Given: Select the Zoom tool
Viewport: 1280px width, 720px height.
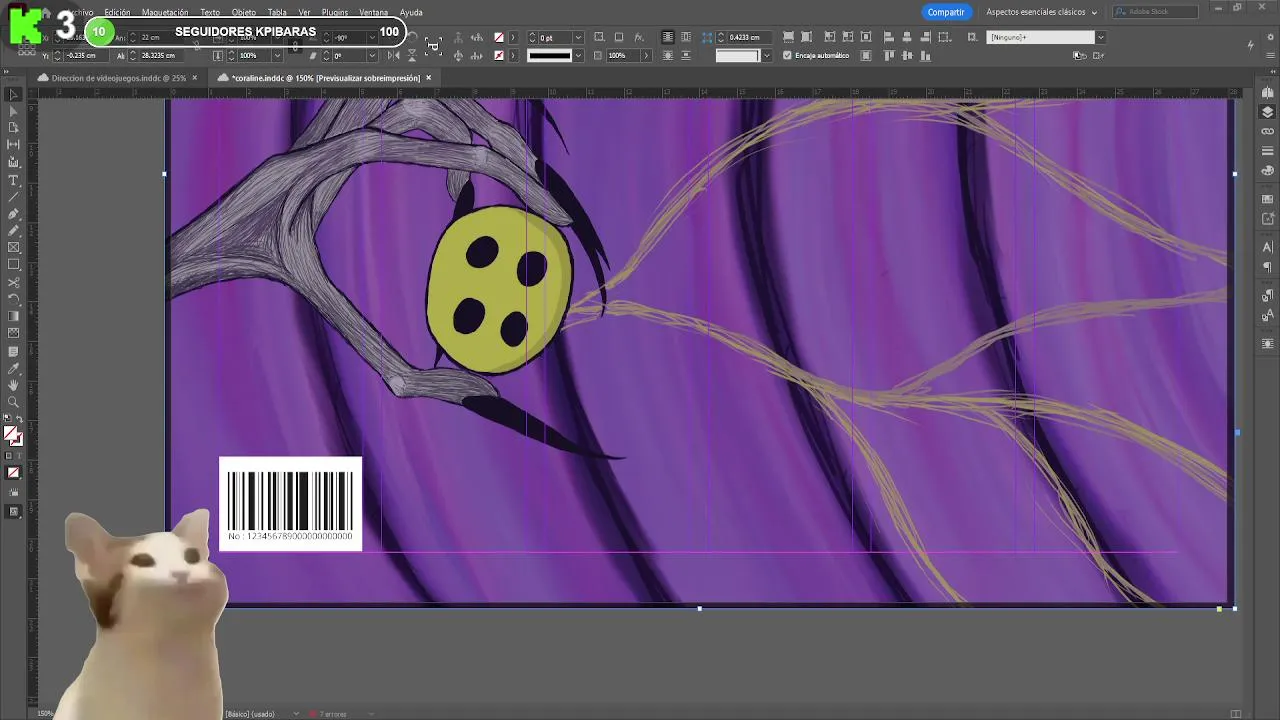Looking at the screenshot, I should pos(13,402).
